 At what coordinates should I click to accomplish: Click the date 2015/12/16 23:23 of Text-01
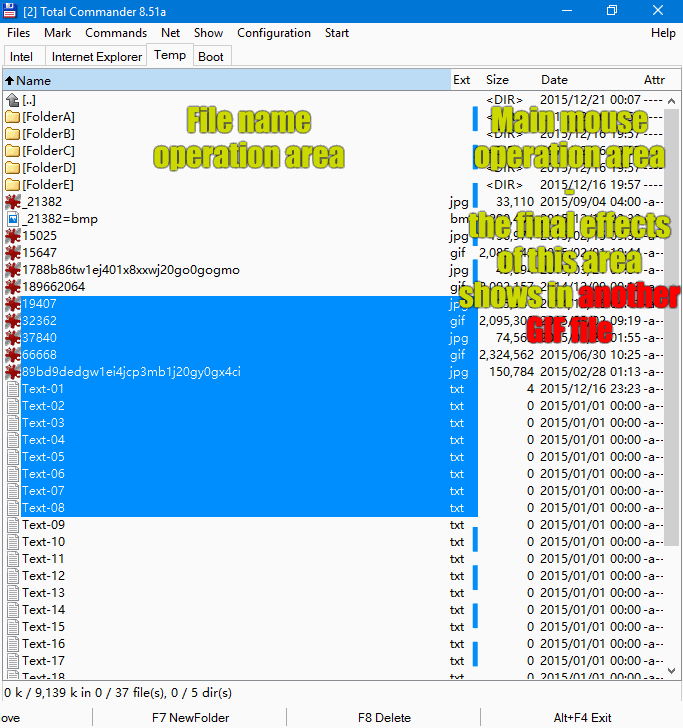click(590, 389)
